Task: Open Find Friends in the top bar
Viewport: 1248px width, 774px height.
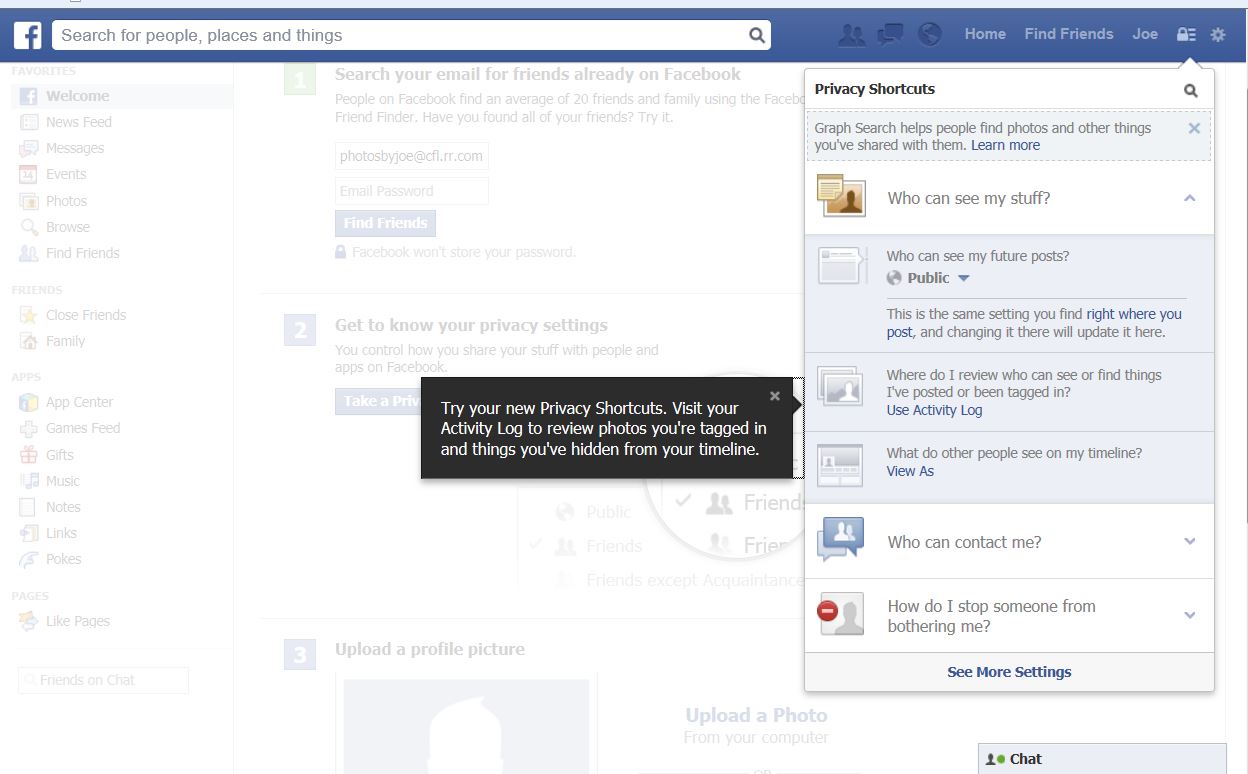Action: tap(1069, 34)
